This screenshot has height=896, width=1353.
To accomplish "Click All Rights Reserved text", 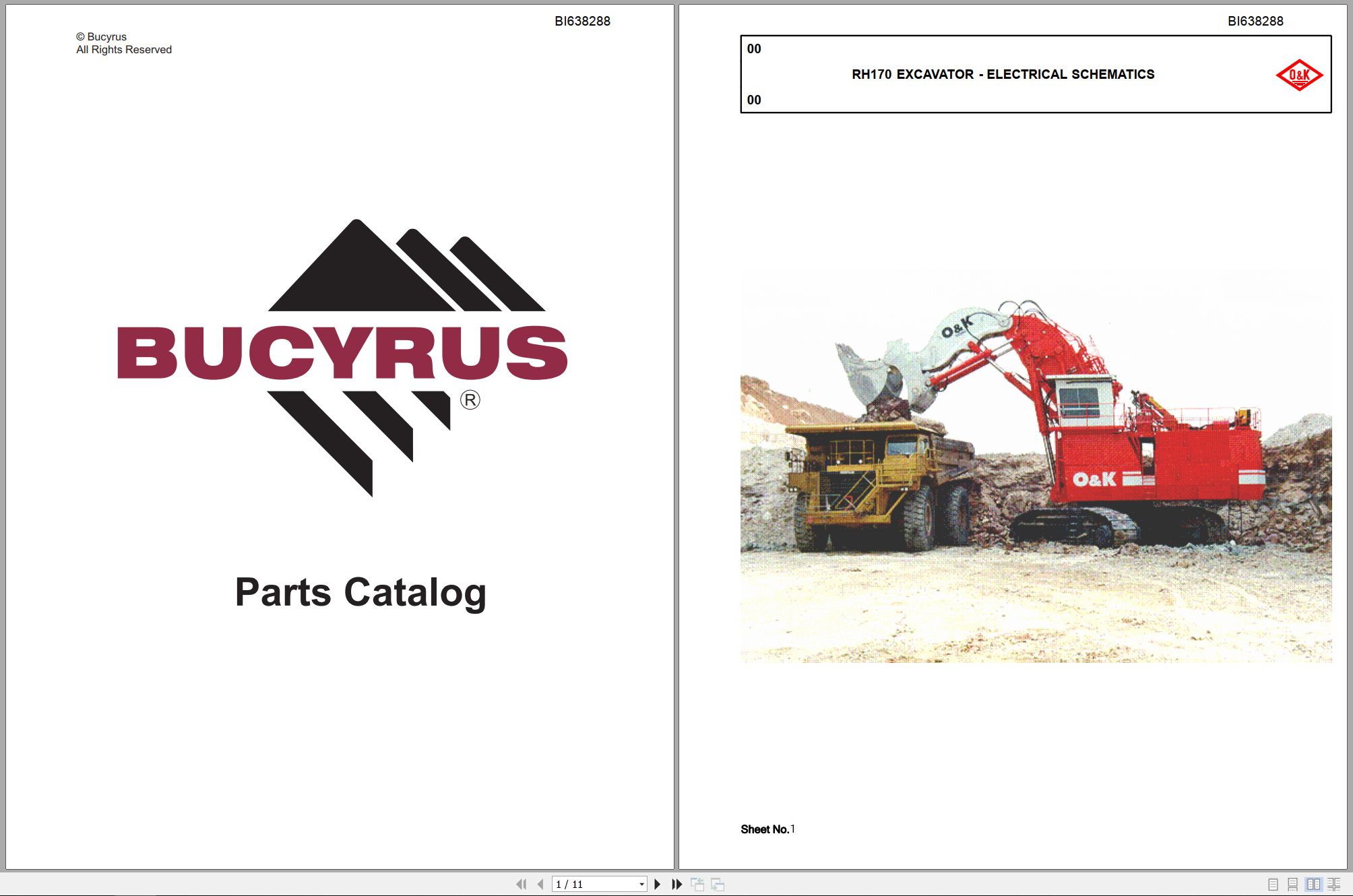I will click(124, 49).
